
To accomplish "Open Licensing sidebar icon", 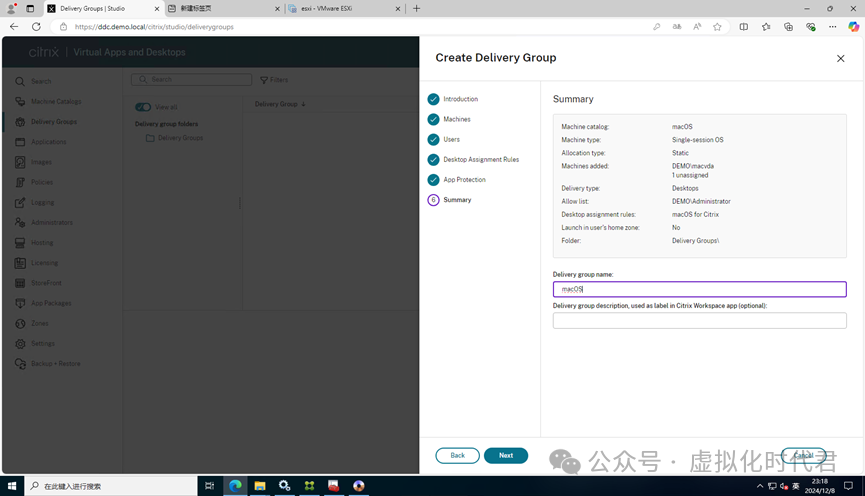I will [20, 263].
